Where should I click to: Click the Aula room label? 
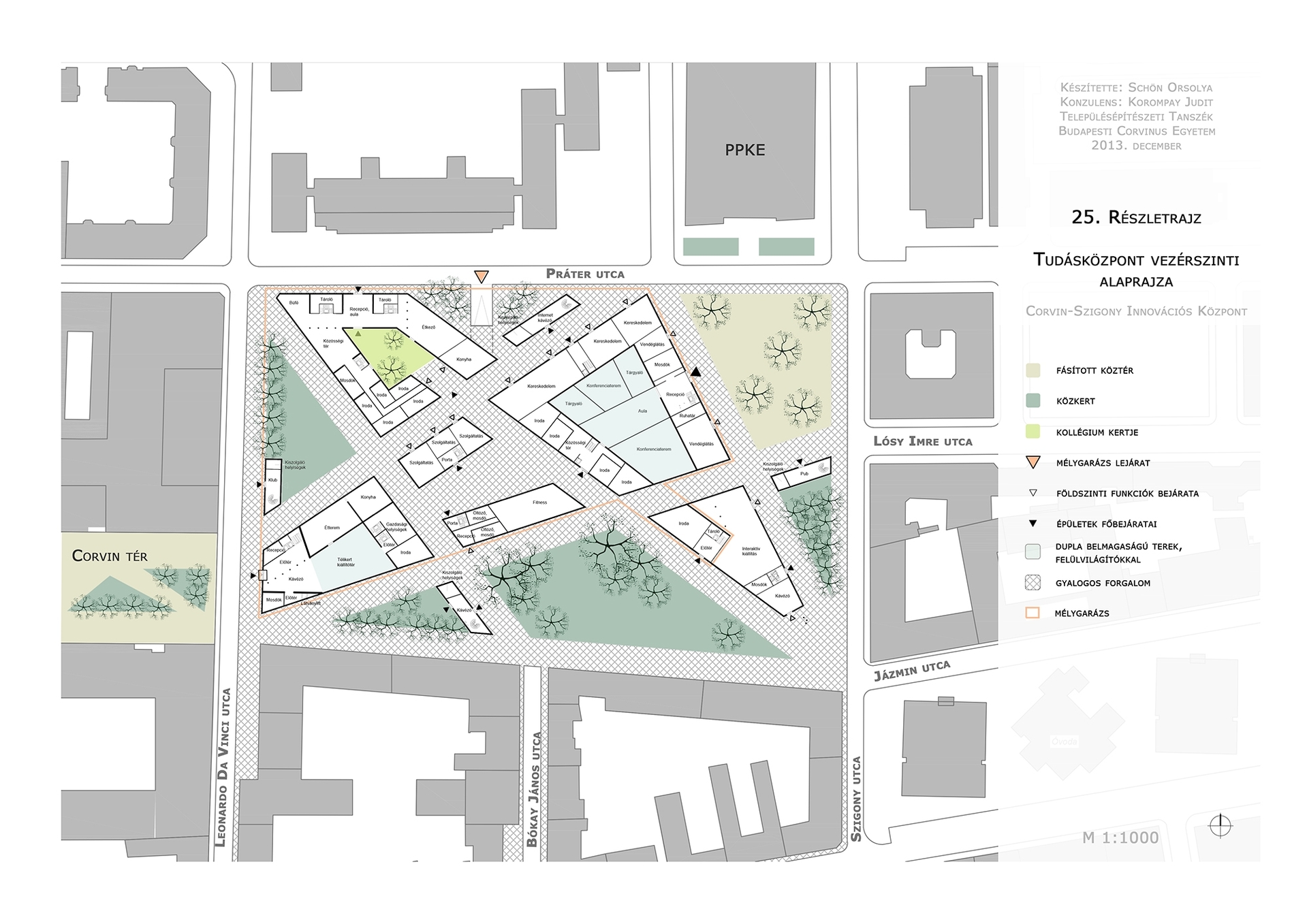(x=642, y=411)
